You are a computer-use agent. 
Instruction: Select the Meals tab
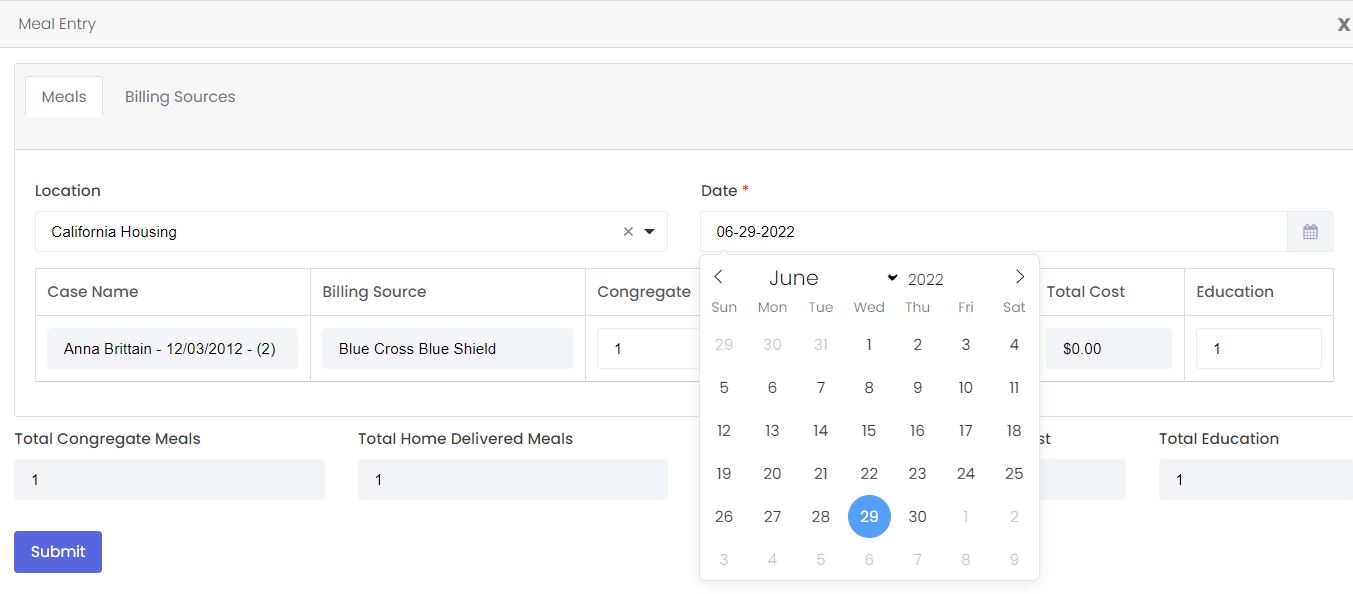click(x=64, y=97)
